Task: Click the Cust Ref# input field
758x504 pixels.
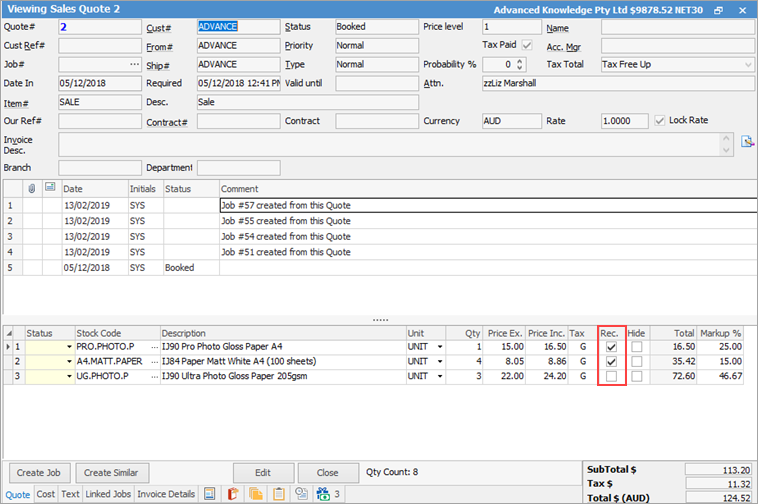Action: (99, 45)
